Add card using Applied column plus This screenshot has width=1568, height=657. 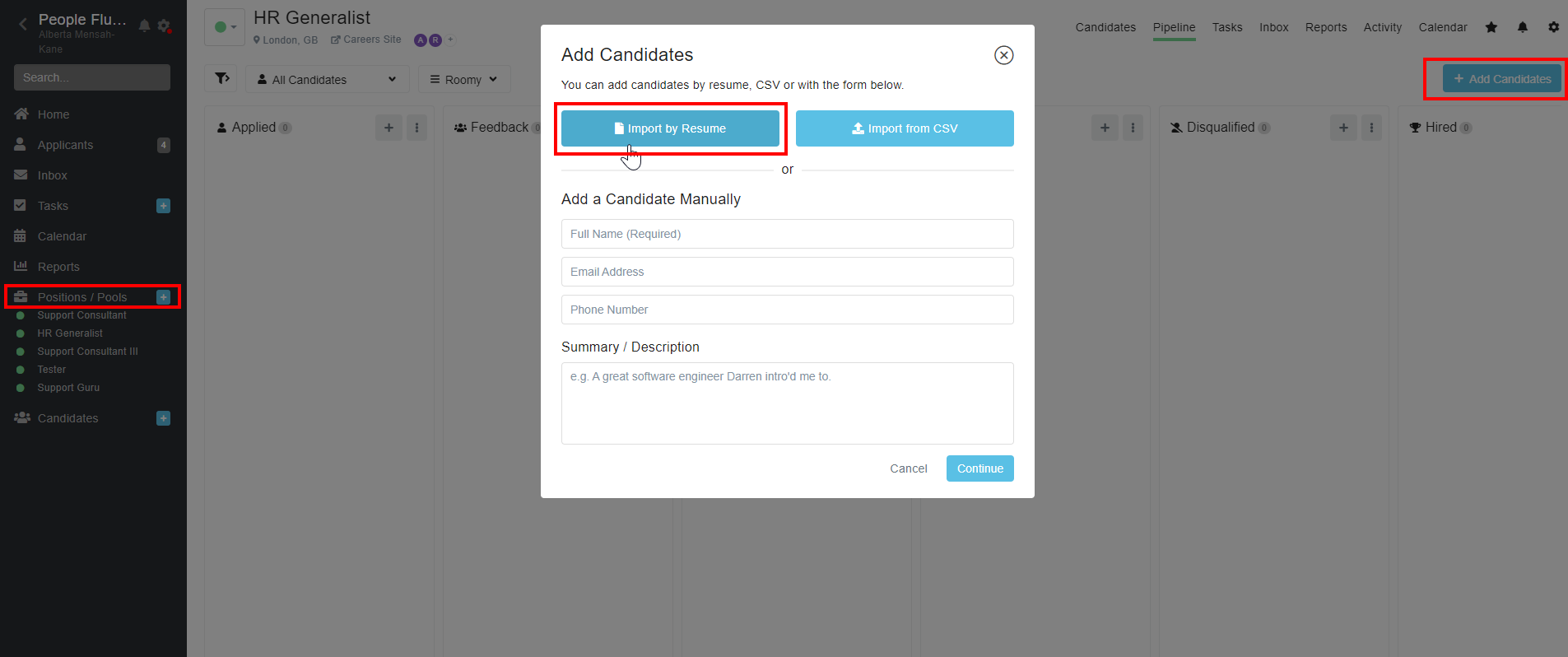pyautogui.click(x=389, y=128)
